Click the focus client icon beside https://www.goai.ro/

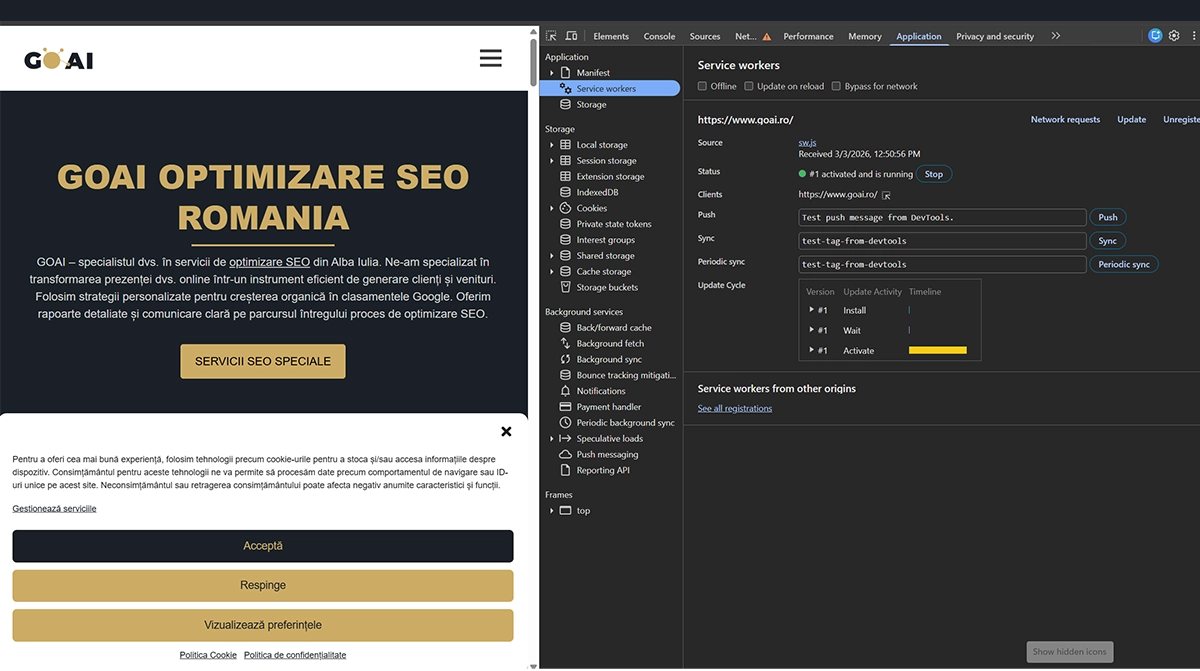(x=886, y=195)
